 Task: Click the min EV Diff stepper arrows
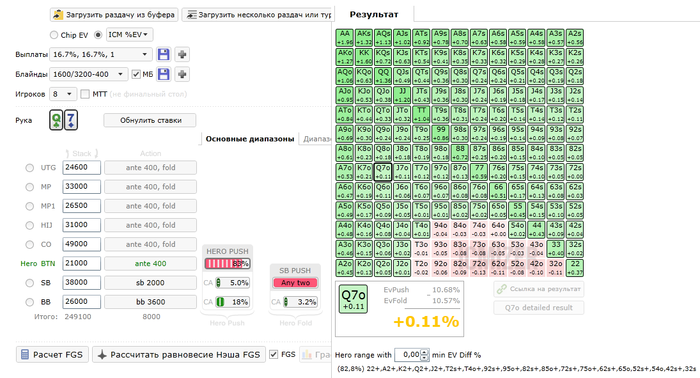pyautogui.click(x=425, y=355)
